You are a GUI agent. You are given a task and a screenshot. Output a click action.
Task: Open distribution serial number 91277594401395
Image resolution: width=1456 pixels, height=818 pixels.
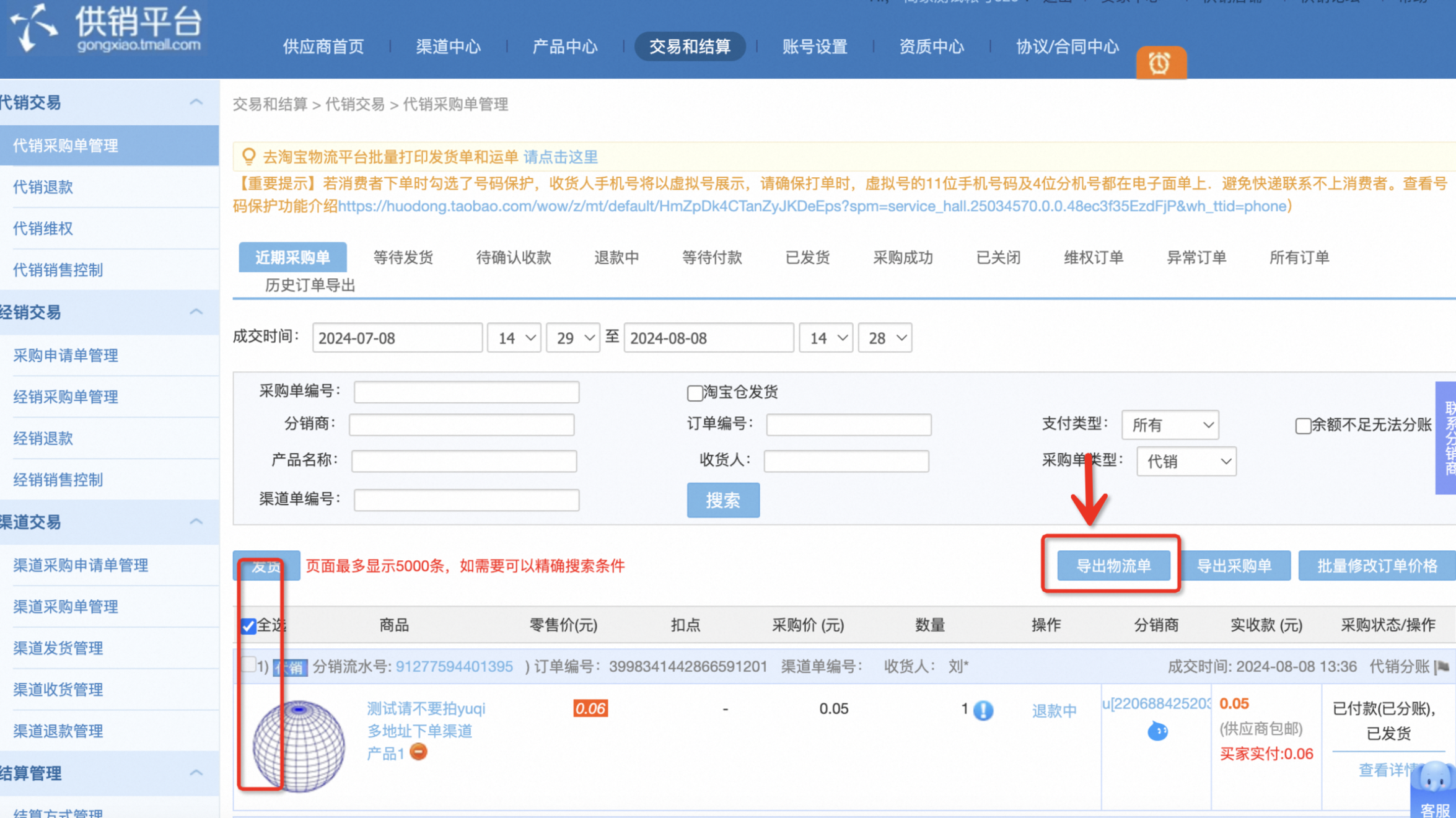[454, 667]
